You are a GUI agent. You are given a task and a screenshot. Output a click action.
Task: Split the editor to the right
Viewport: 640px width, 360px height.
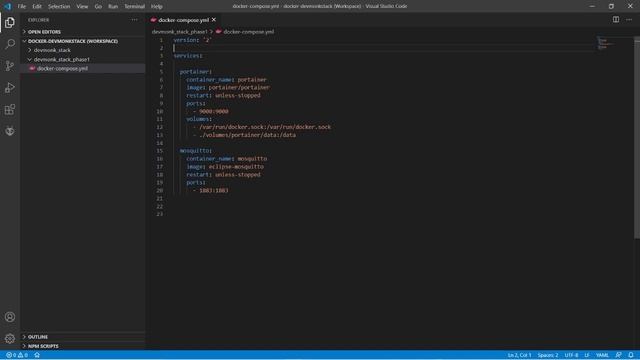coord(616,20)
